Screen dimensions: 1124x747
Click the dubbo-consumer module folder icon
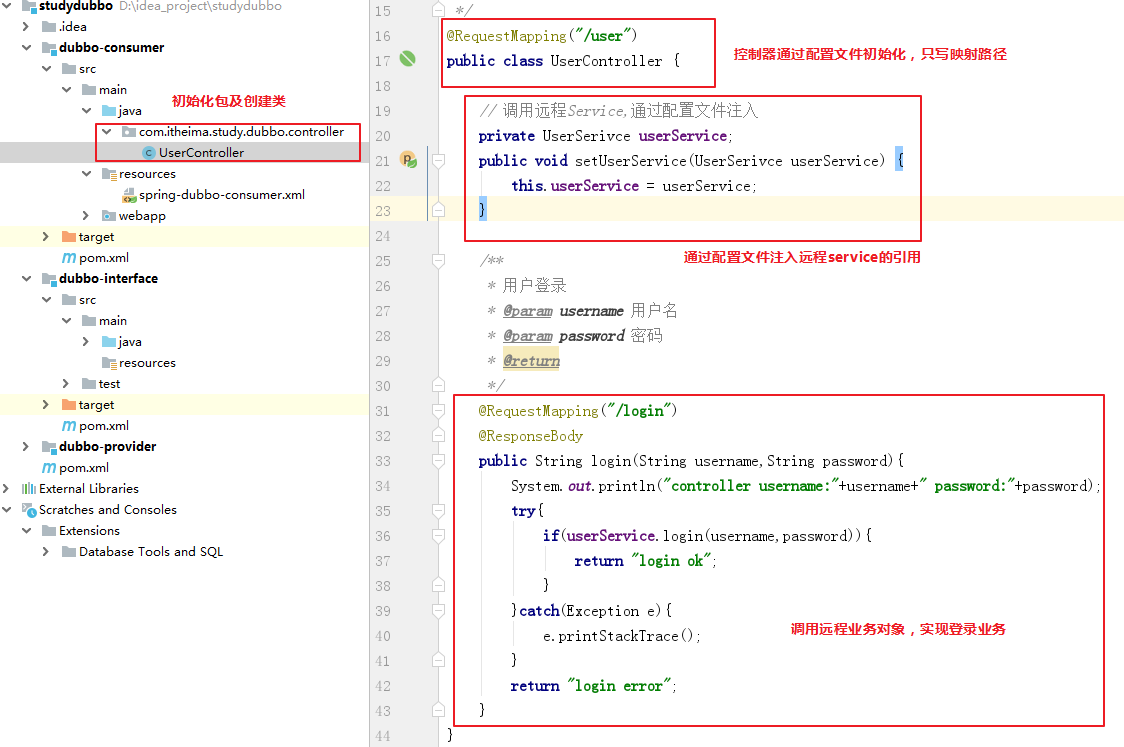[x=49, y=48]
